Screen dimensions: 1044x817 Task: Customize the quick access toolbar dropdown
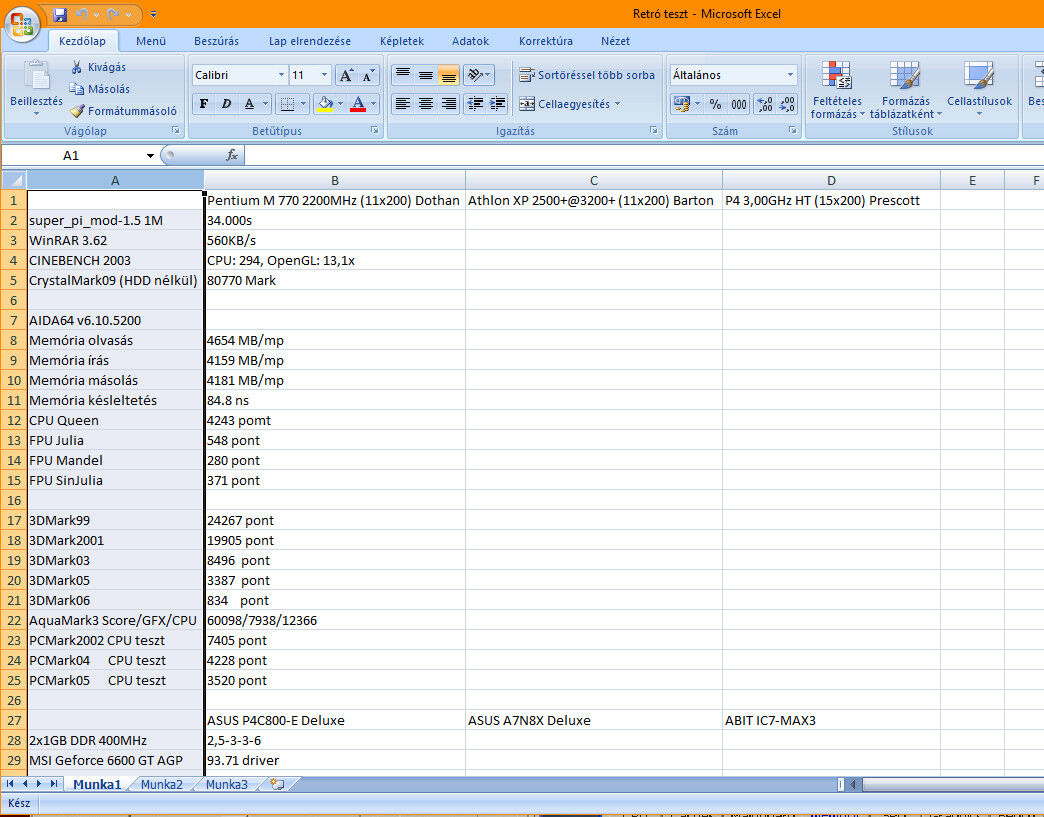point(153,14)
